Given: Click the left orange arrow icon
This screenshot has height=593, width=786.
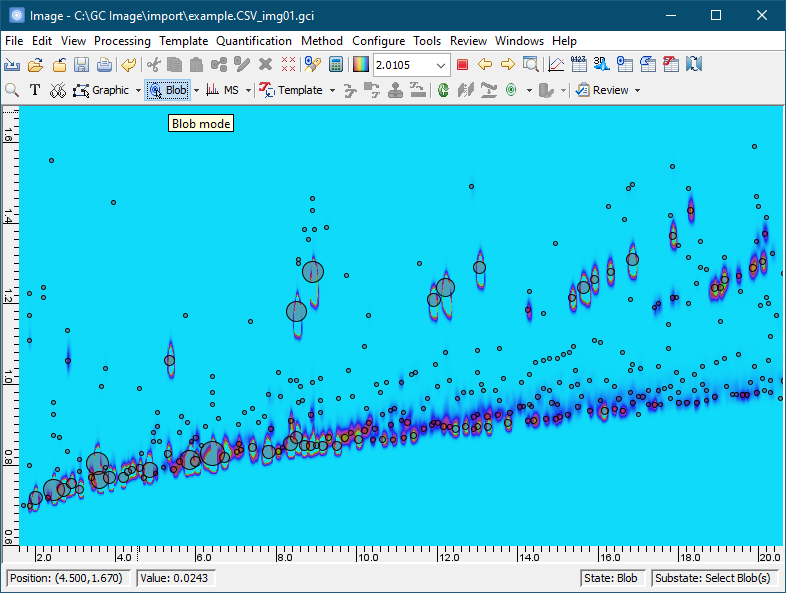Looking at the screenshot, I should [x=485, y=65].
